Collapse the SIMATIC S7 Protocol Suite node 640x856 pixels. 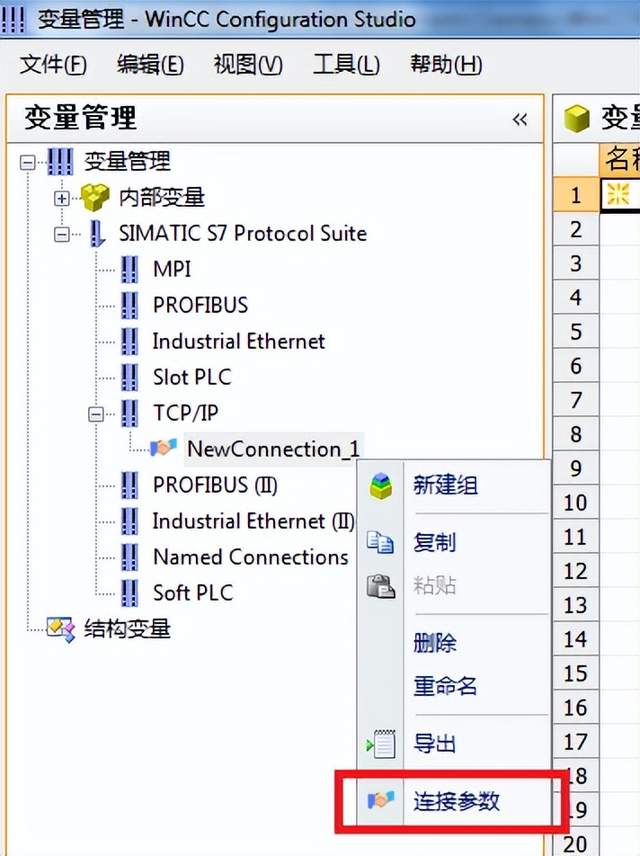point(62,234)
